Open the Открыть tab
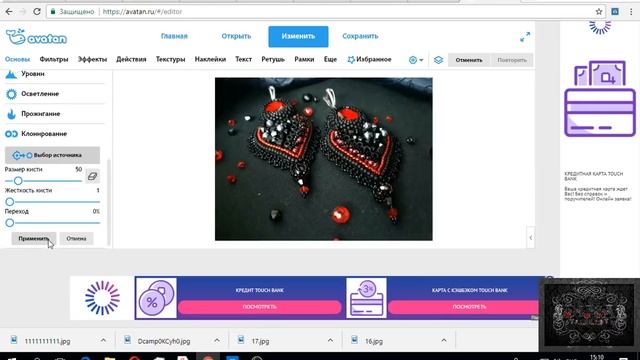This screenshot has width=640, height=360. coord(236,36)
